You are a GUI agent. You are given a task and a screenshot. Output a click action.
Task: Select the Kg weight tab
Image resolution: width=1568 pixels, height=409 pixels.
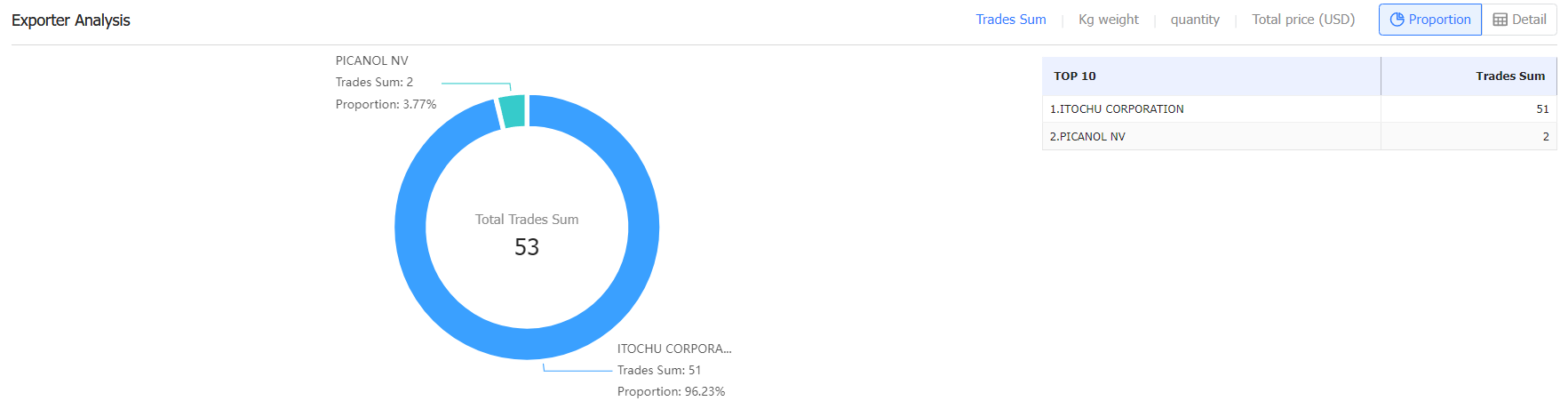click(1108, 20)
